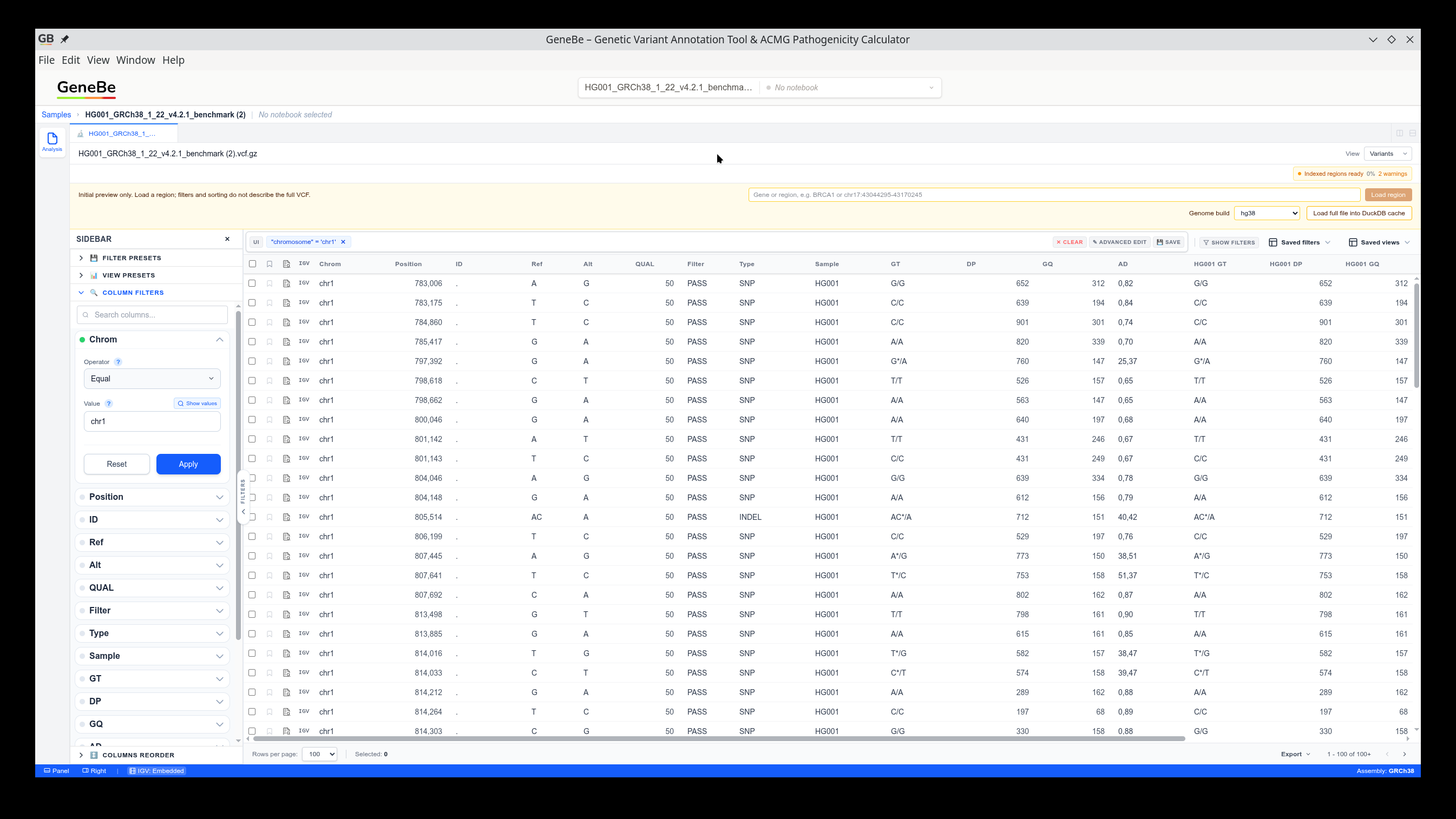
Task: Click the pin icon in the title bar
Action: pyautogui.click(x=64, y=39)
